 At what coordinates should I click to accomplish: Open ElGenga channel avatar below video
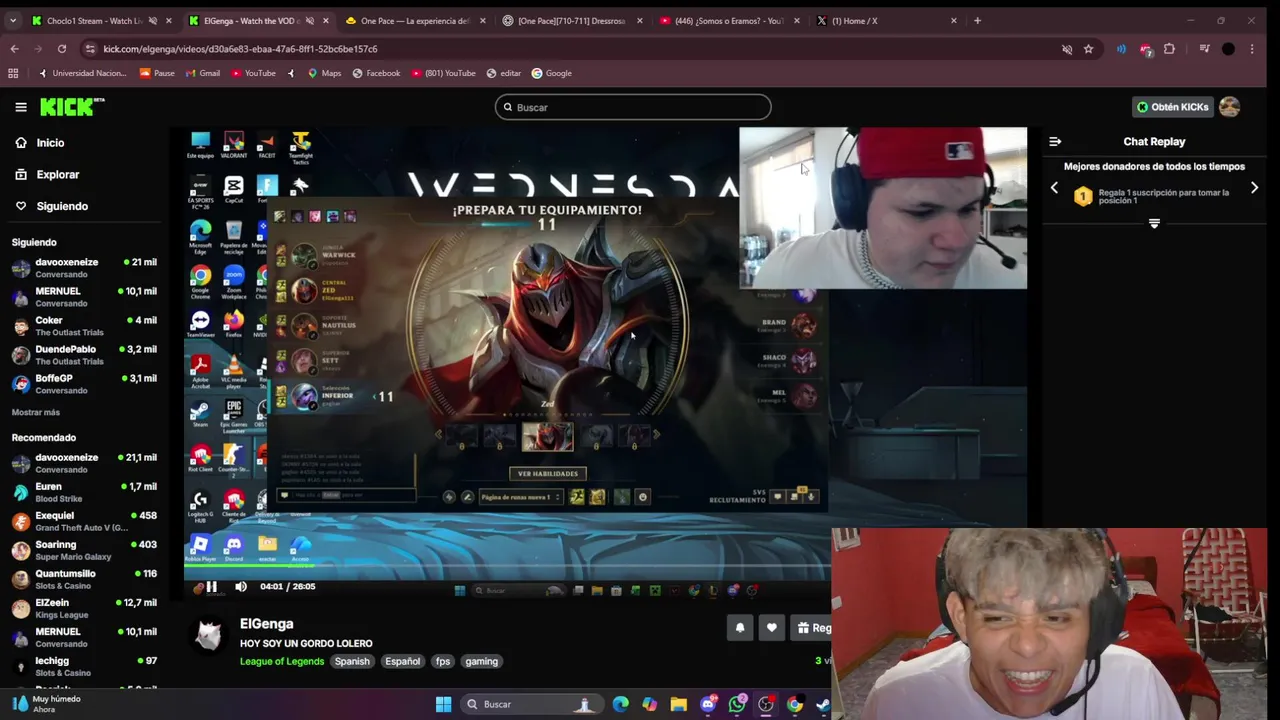[x=209, y=635]
